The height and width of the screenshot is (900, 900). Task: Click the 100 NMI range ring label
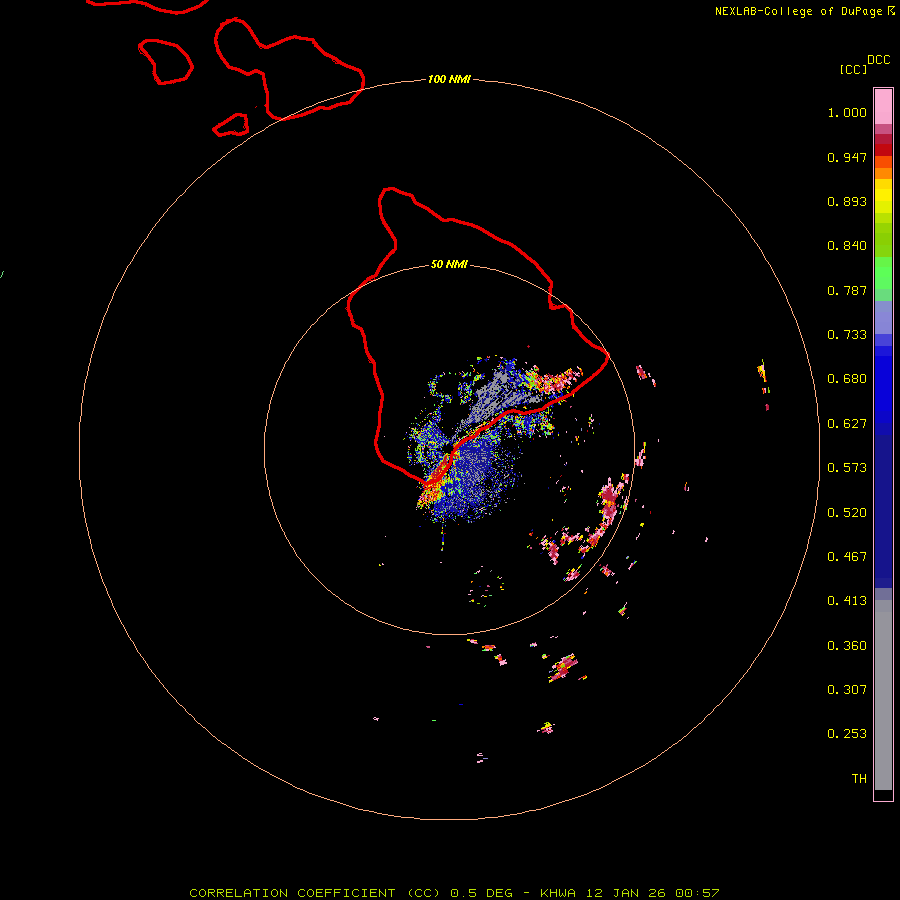coord(449,79)
